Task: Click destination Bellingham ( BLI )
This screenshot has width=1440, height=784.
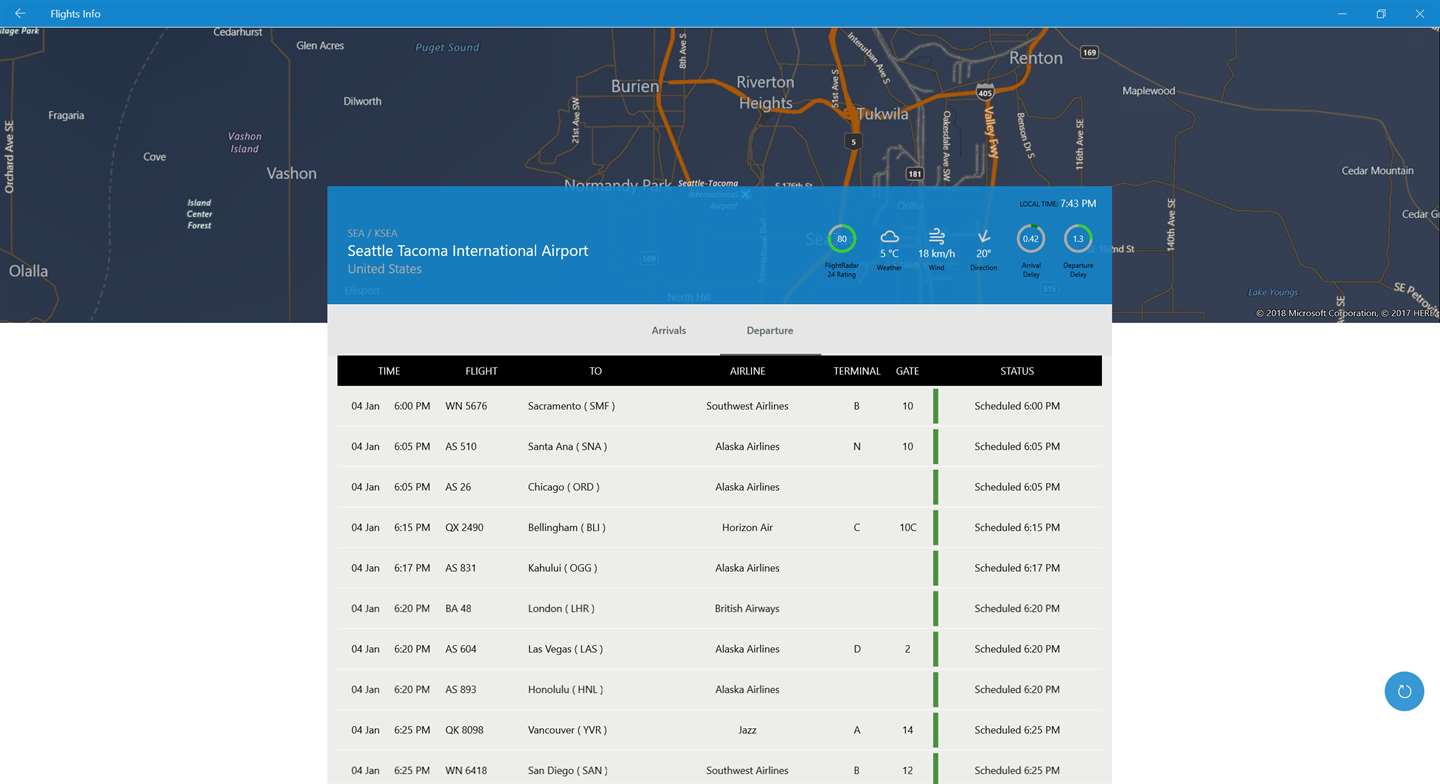Action: click(x=567, y=528)
